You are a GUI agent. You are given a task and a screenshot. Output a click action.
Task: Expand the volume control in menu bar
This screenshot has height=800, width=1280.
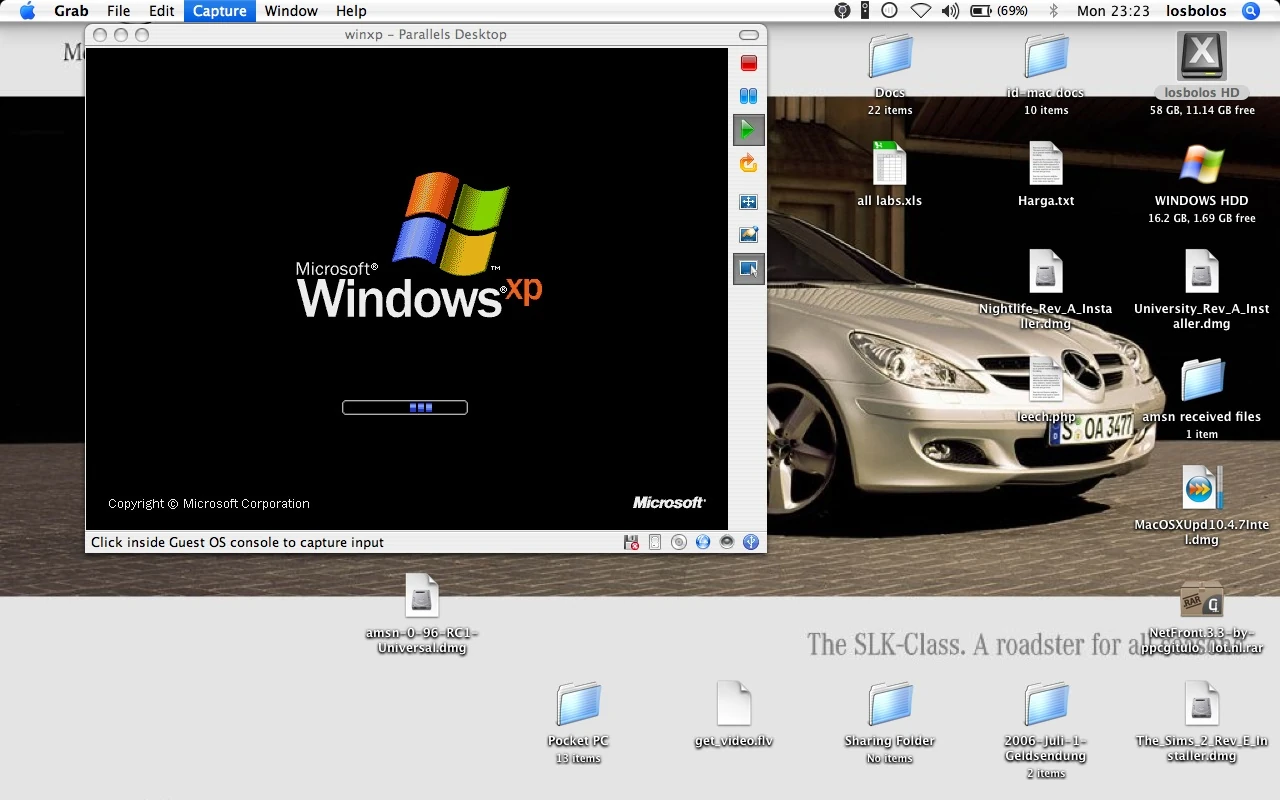point(950,11)
